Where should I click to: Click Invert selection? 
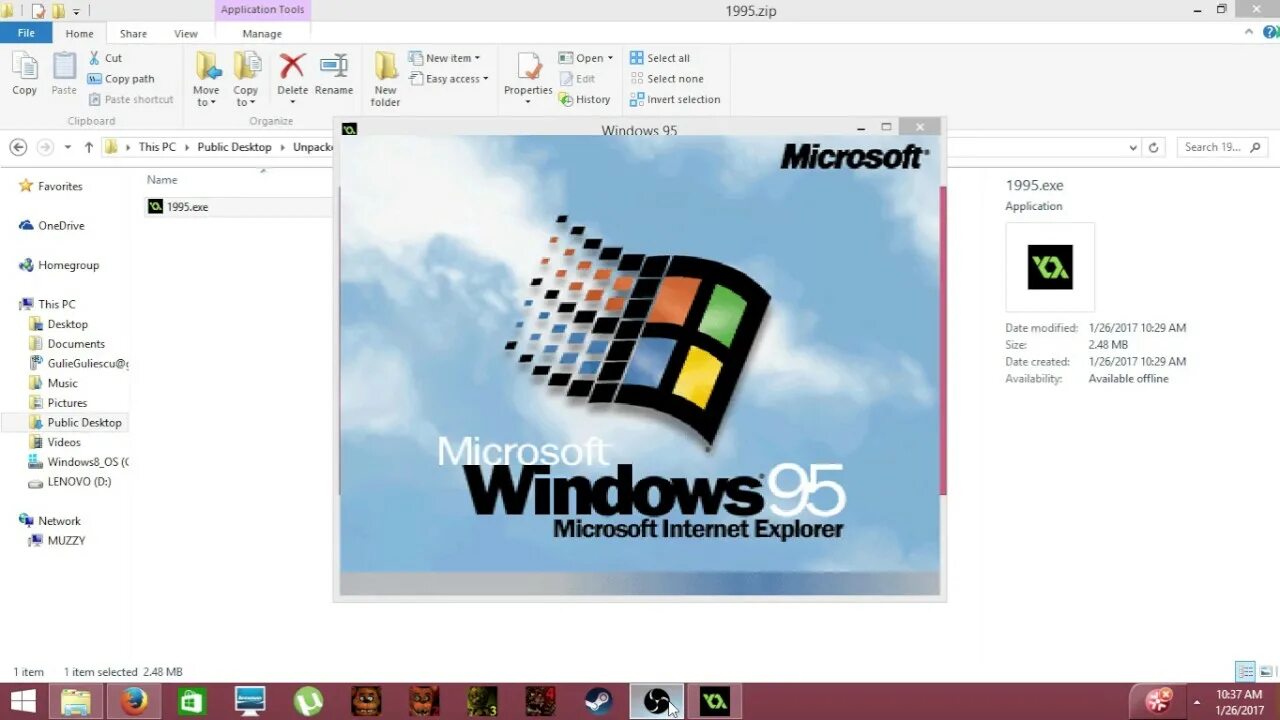(675, 99)
